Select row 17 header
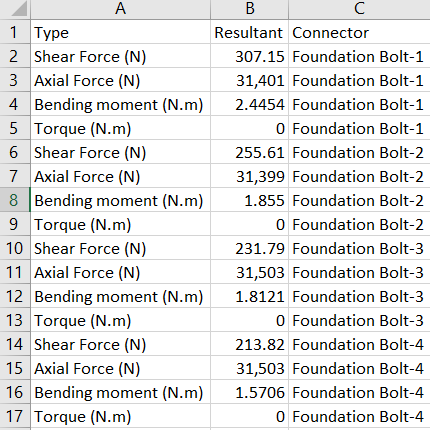The width and height of the screenshot is (430, 430). [15, 416]
